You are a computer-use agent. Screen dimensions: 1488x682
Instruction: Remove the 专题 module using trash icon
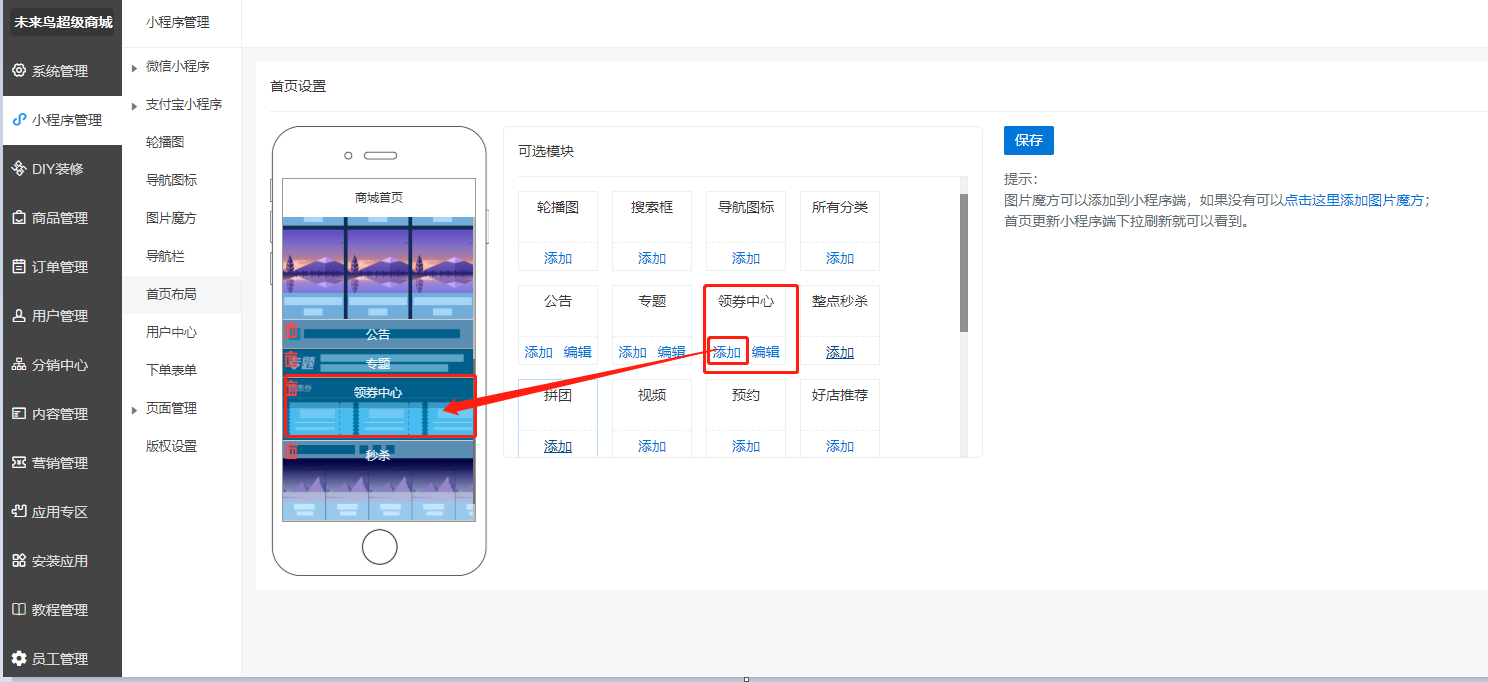pyautogui.click(x=292, y=361)
